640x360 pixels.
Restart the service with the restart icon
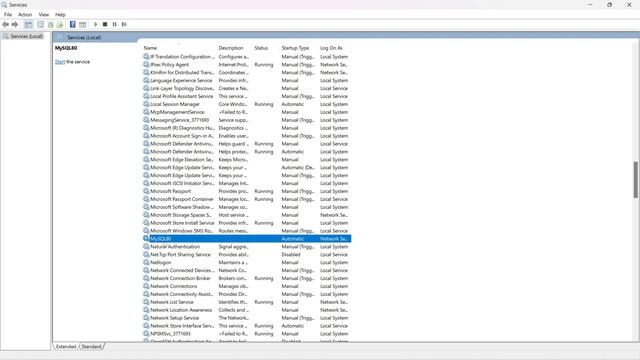124,24
